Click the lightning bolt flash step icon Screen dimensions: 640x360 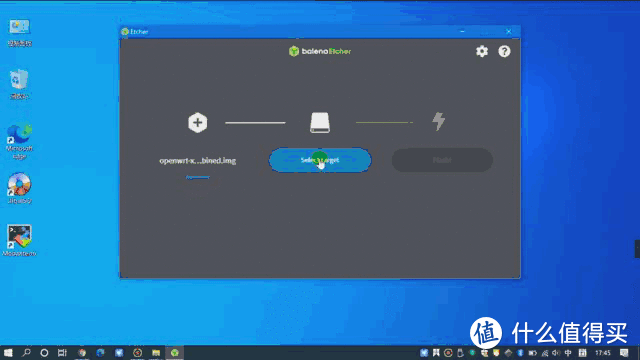click(439, 121)
